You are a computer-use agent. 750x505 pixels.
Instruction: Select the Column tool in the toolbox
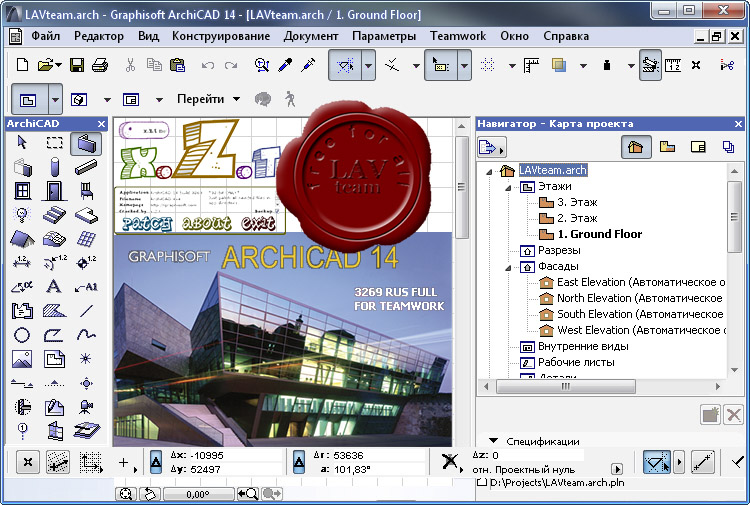55,167
